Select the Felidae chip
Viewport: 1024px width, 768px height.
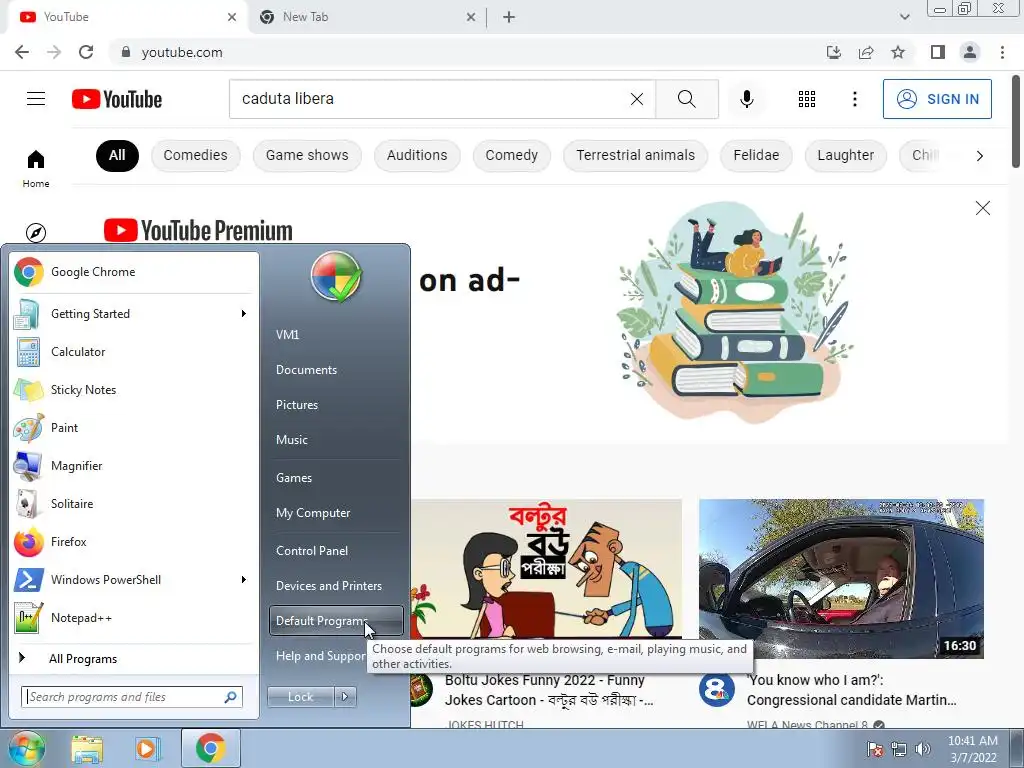(756, 155)
